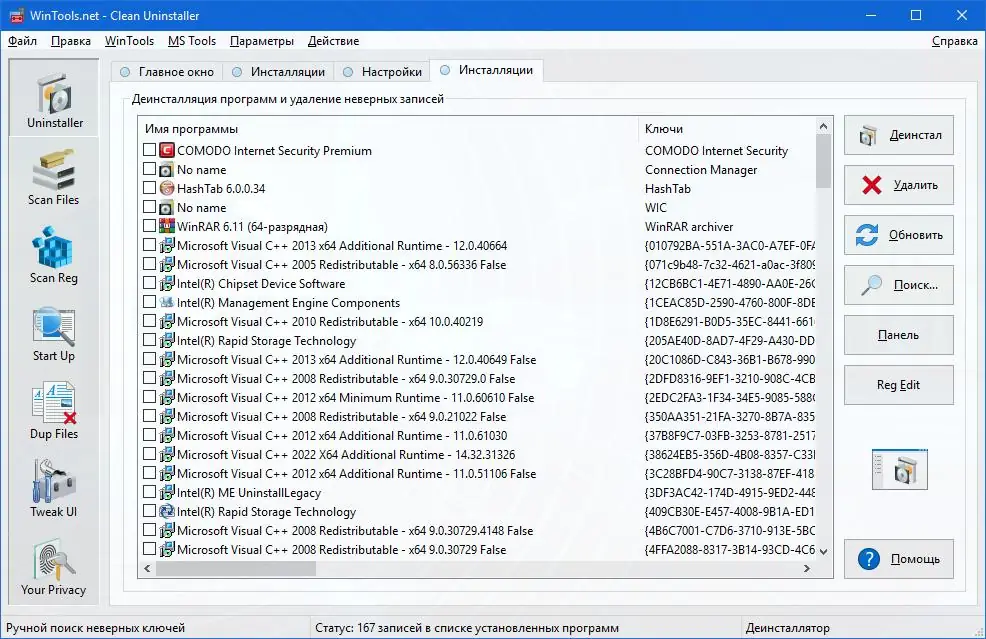Check the HashTab 6.0.0.34 checkbox
The image size is (986, 639).
(149, 187)
